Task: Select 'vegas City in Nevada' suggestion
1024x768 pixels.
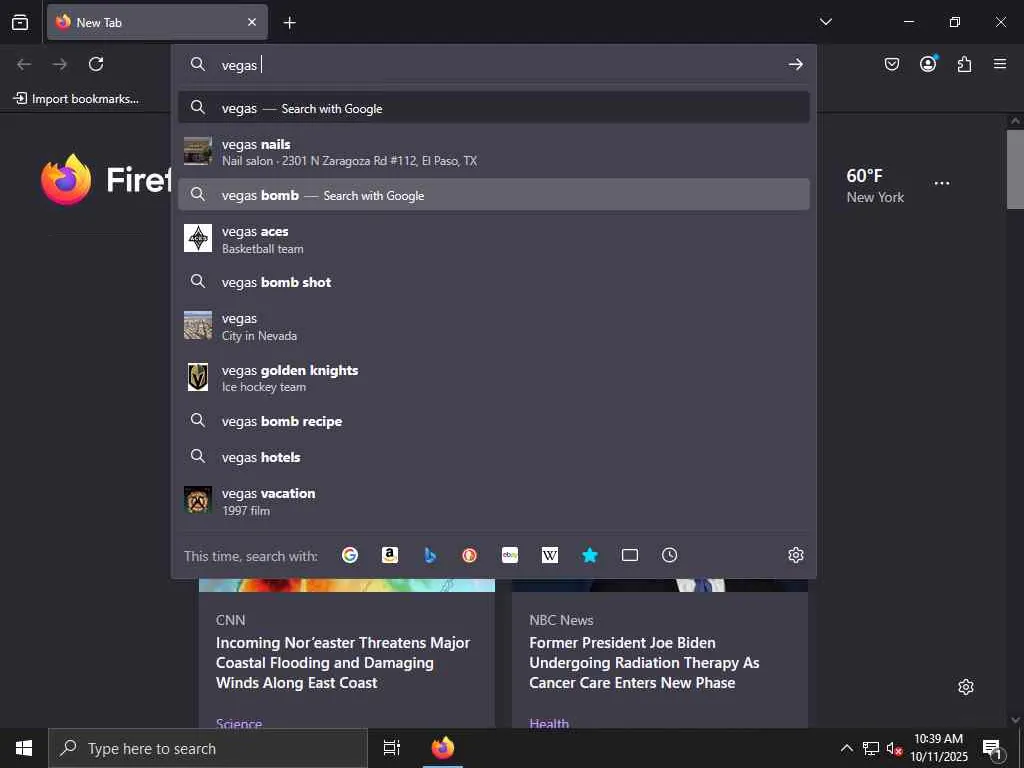Action: coord(494,326)
